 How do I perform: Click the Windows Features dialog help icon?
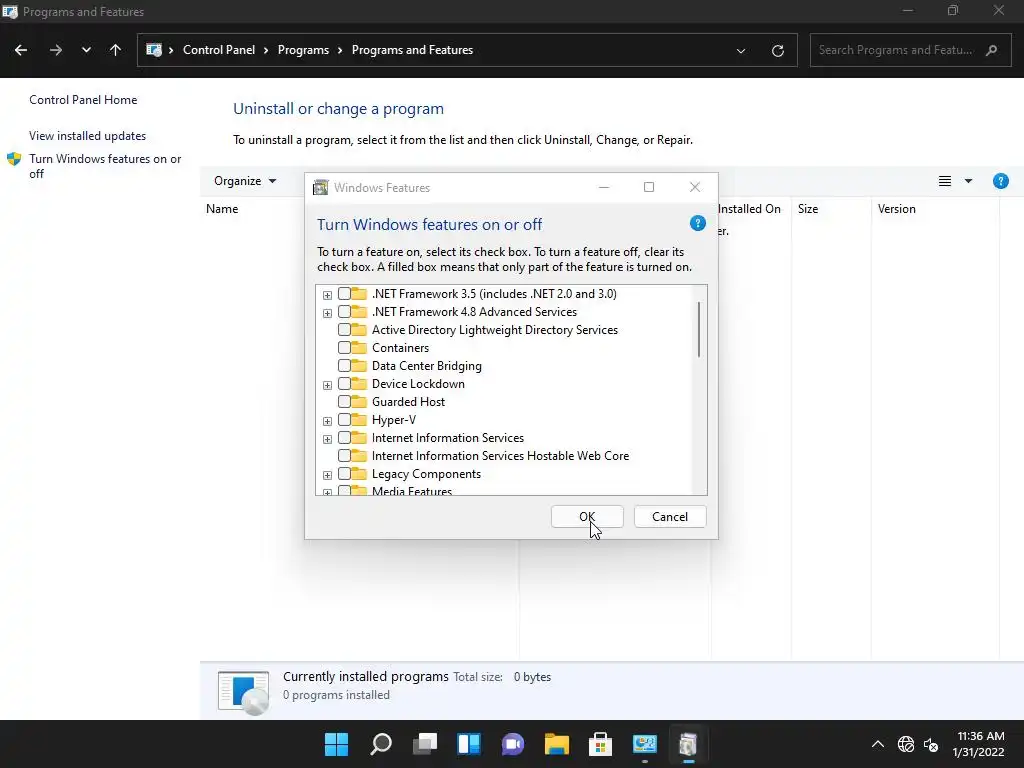[697, 223]
